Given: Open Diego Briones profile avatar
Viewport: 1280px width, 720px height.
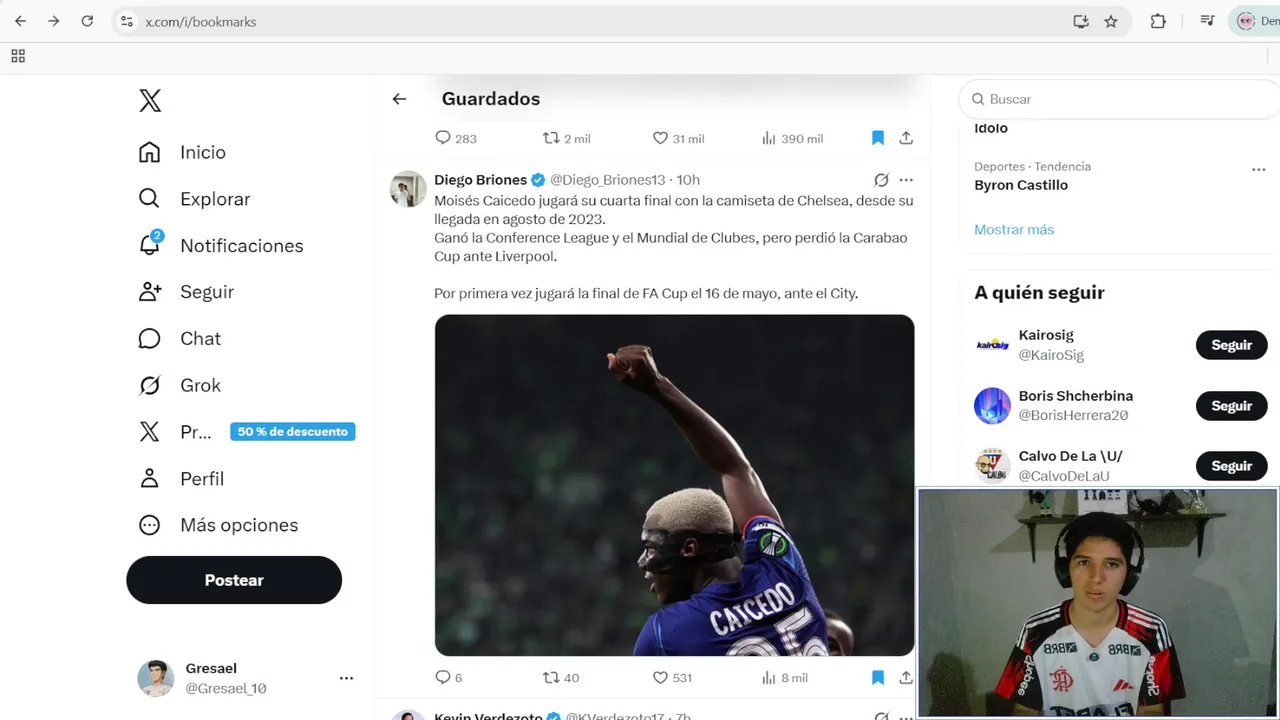Looking at the screenshot, I should [x=408, y=189].
